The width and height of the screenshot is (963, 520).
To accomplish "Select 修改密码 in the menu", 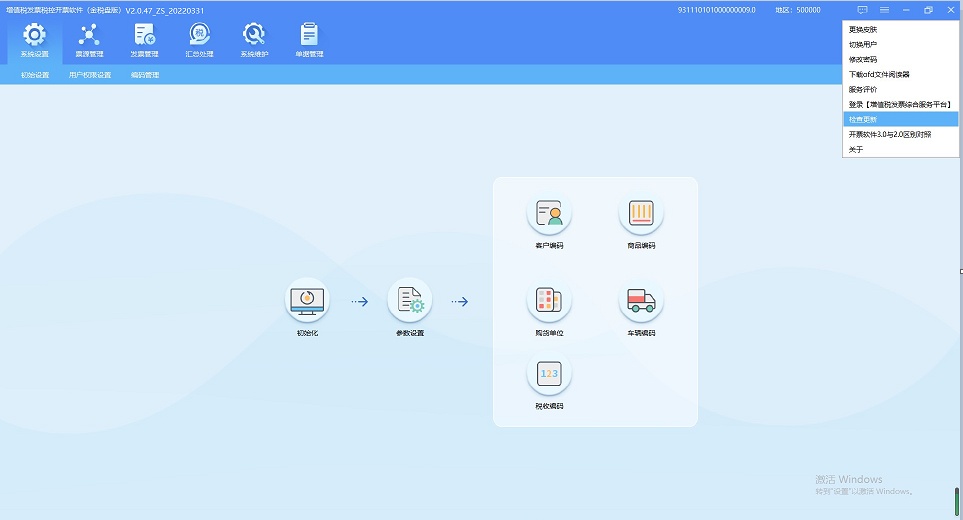I will tap(863, 59).
